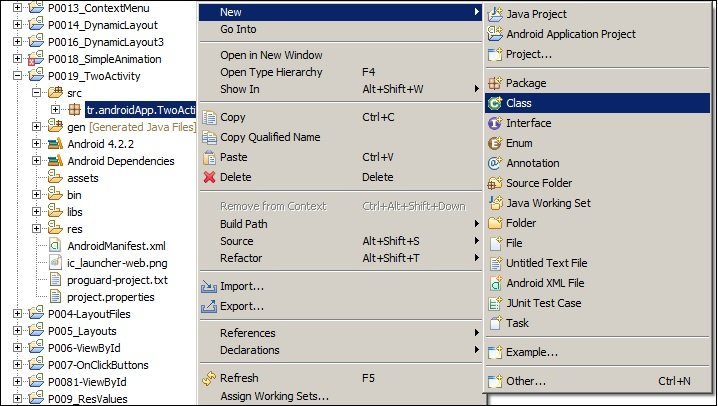This screenshot has height=406, width=718.
Task: Click the JUnit Test Case icon
Action: coord(494,303)
